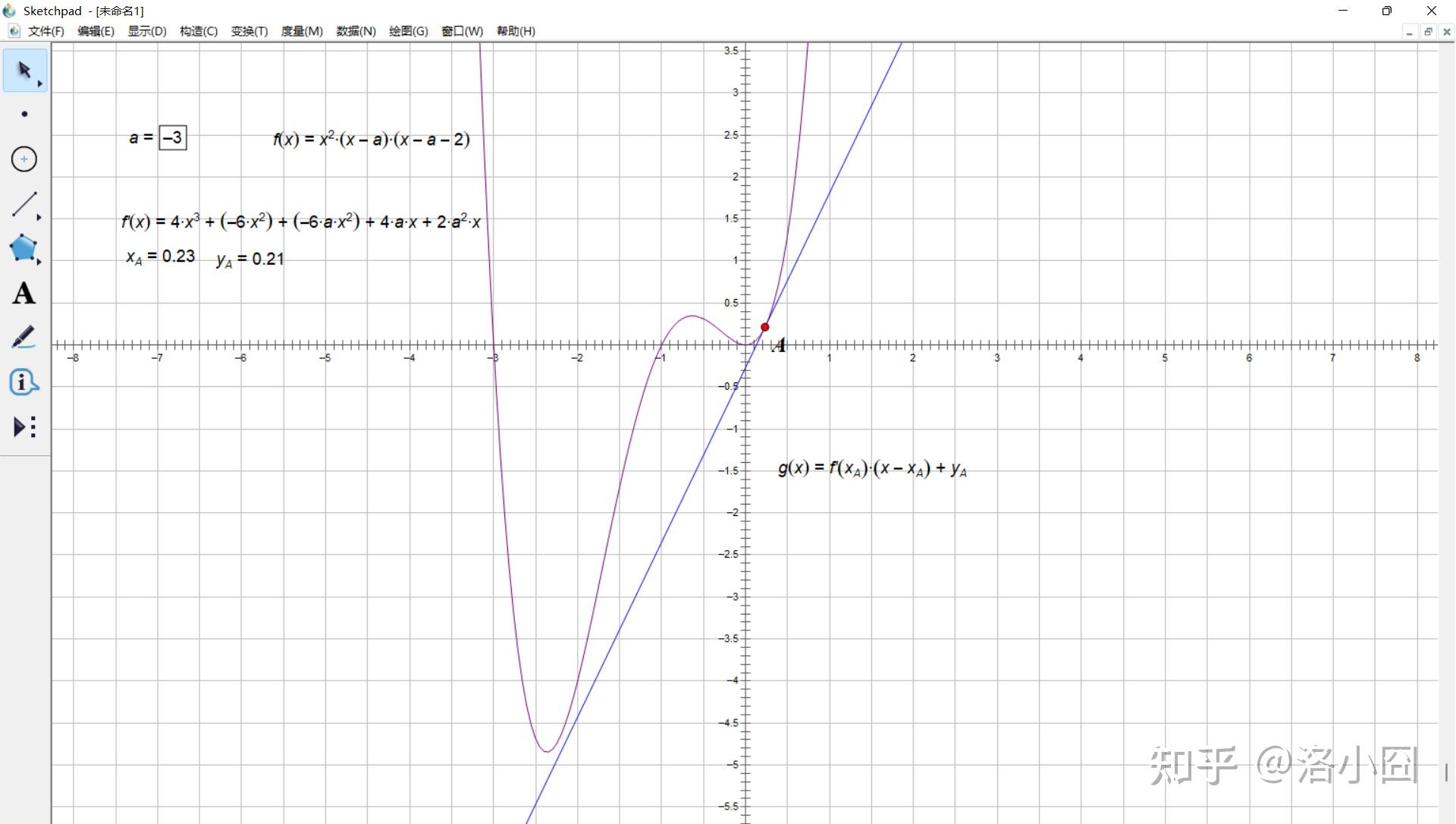Select the Marker pen tool
The width and height of the screenshot is (1456, 824).
(24, 338)
